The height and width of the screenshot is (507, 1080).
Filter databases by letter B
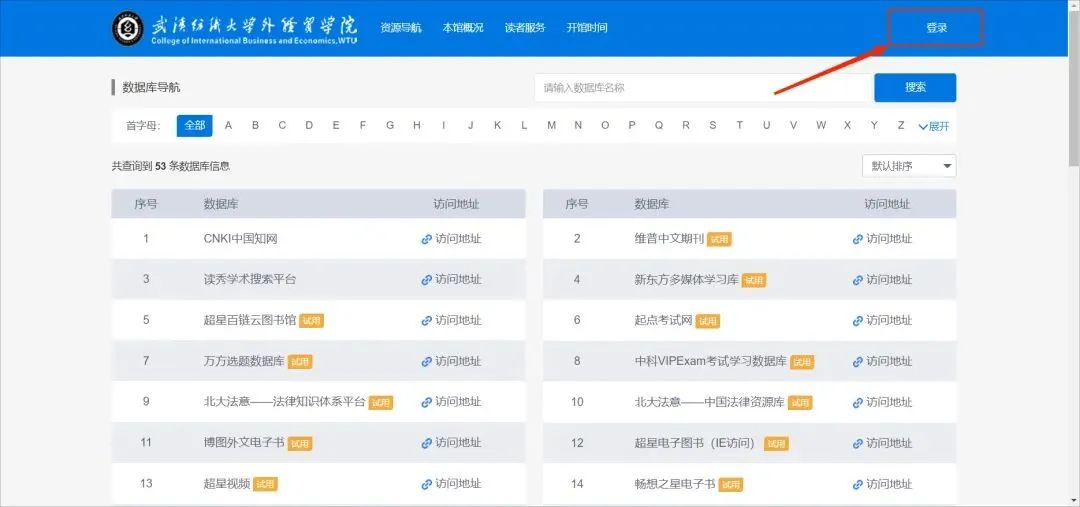[256, 125]
